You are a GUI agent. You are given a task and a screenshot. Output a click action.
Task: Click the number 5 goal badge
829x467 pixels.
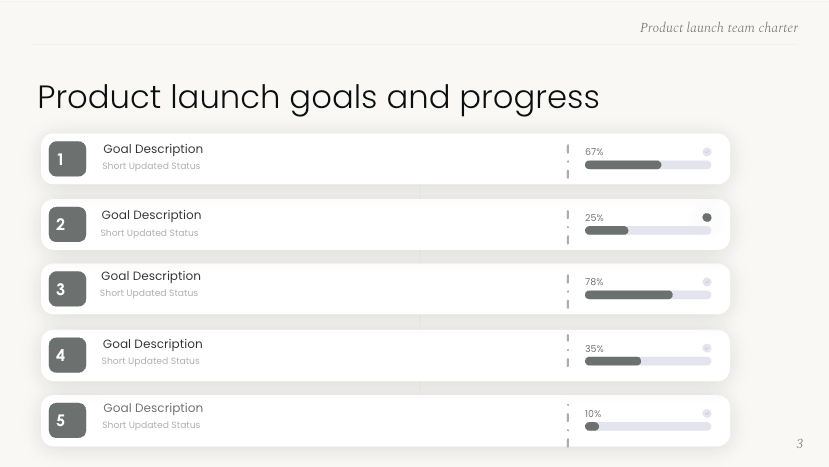click(x=67, y=420)
